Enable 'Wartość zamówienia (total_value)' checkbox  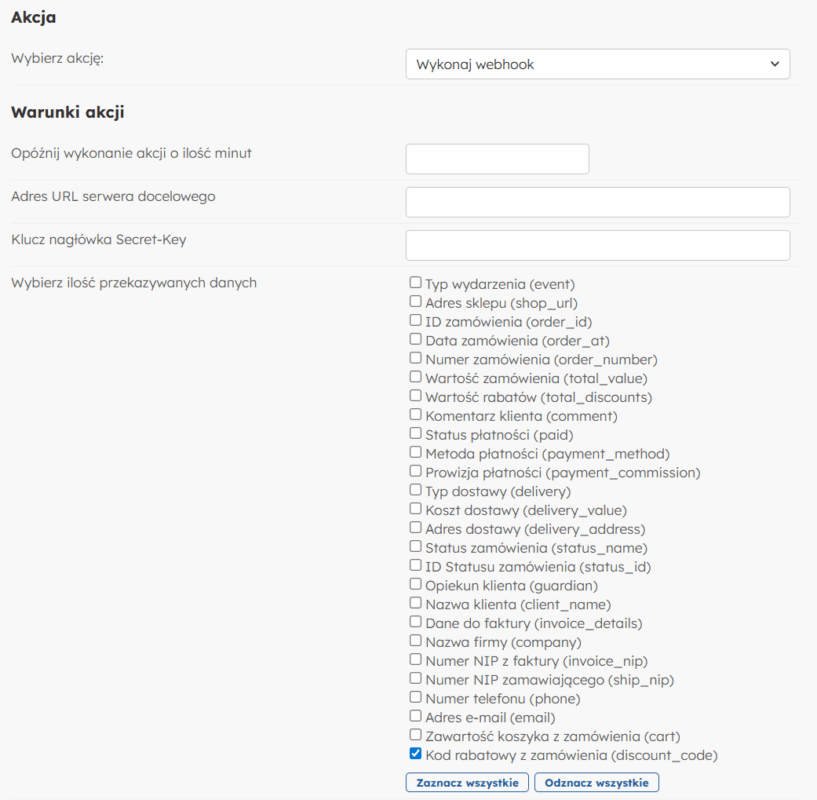tap(415, 378)
